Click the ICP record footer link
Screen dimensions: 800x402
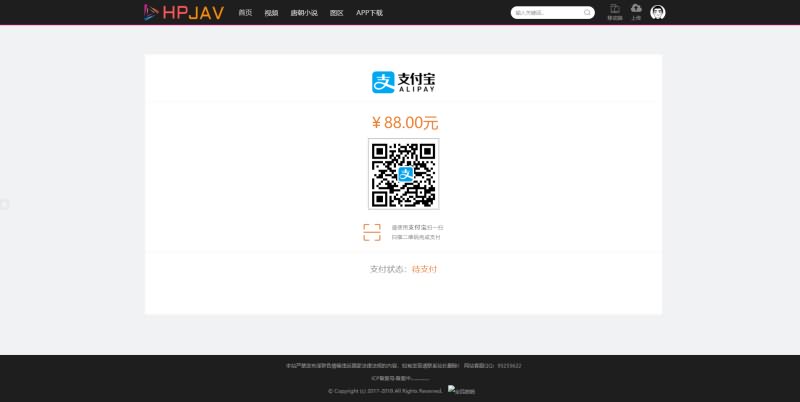(400, 378)
